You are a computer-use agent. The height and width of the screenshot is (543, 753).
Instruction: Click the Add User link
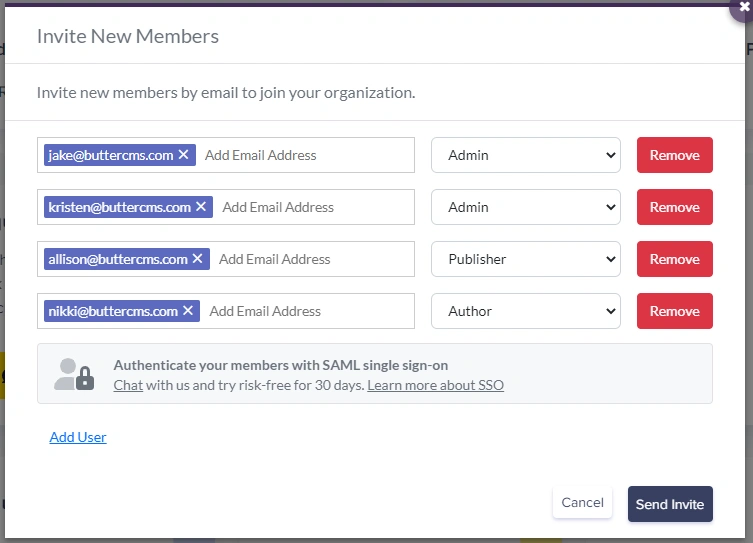pyautogui.click(x=78, y=437)
